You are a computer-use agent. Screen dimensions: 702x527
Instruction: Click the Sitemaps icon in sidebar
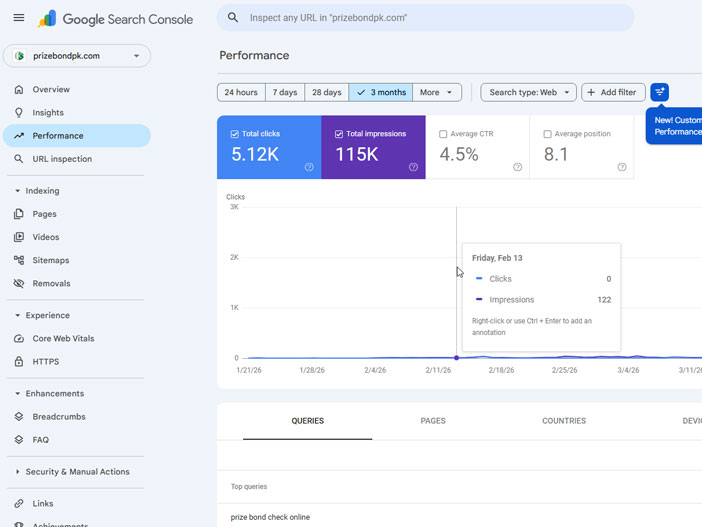click(19, 260)
